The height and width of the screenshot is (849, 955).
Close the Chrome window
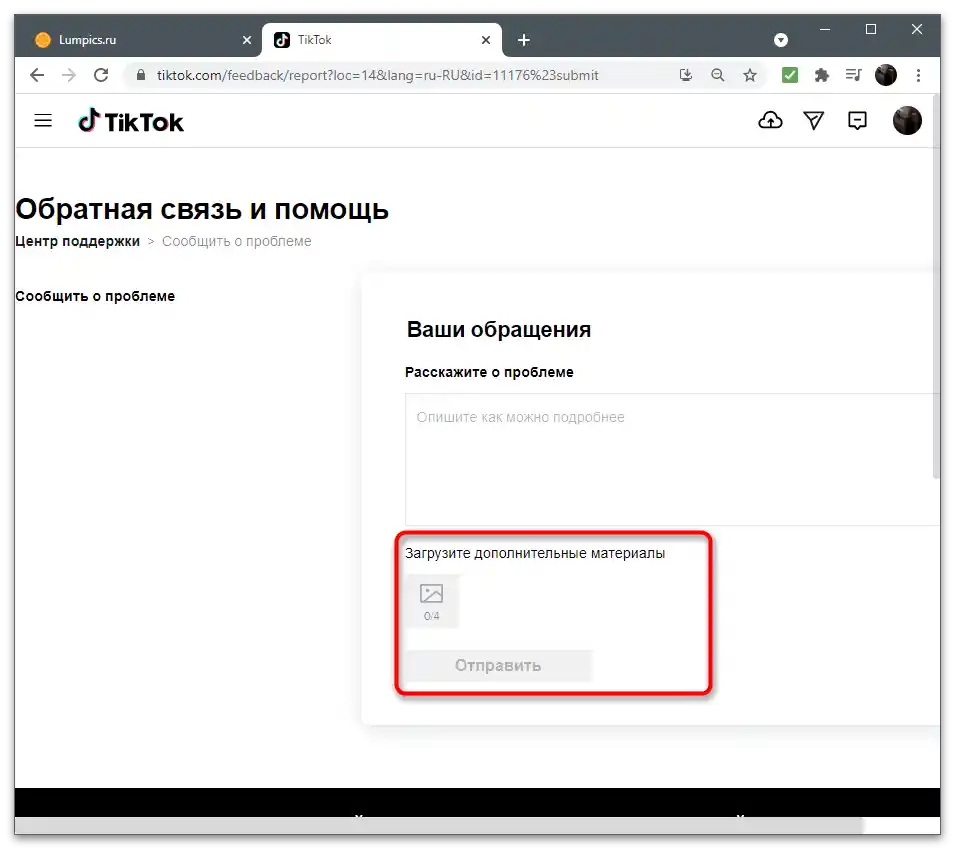click(x=917, y=29)
